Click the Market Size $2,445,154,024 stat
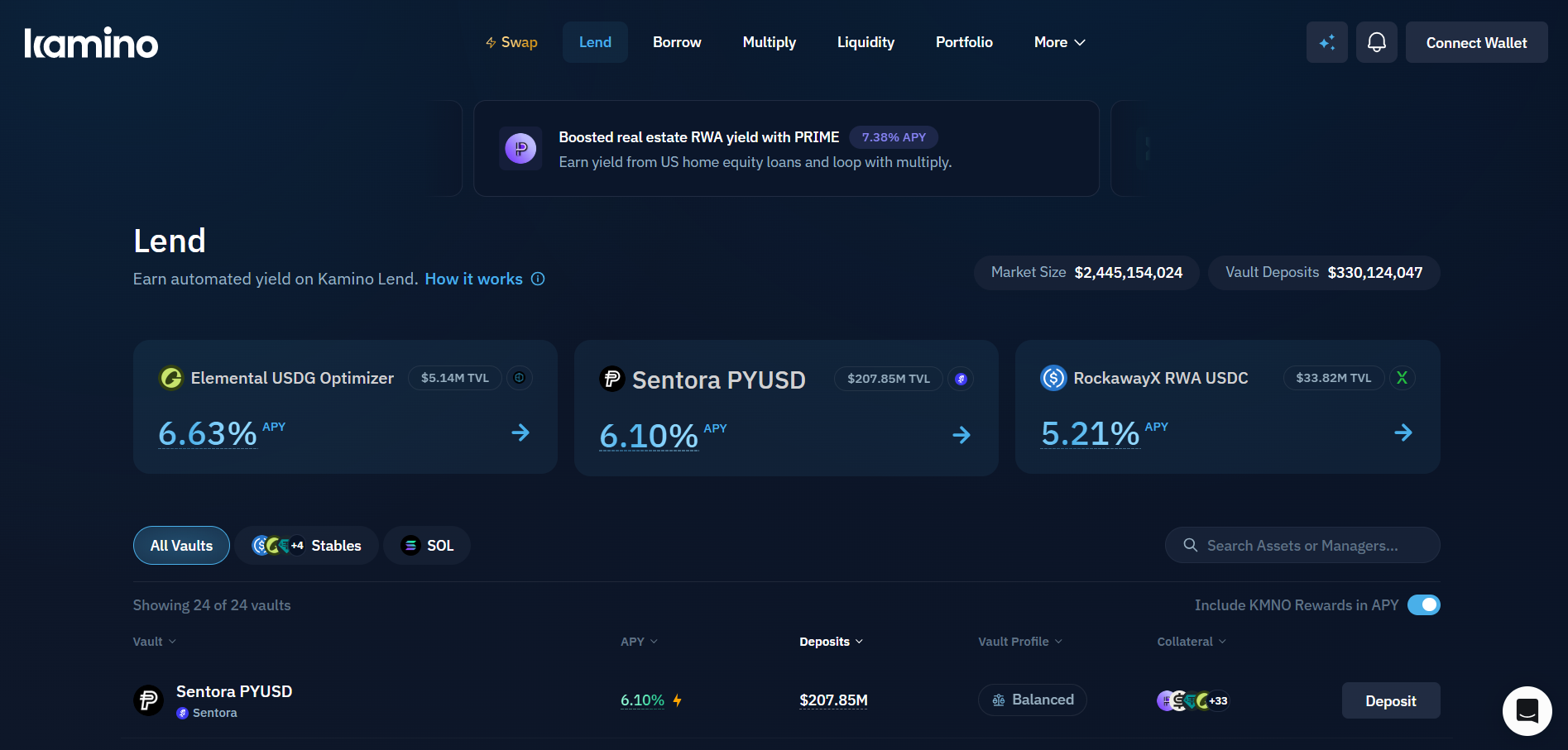The width and height of the screenshot is (1568, 750). pos(1086,273)
